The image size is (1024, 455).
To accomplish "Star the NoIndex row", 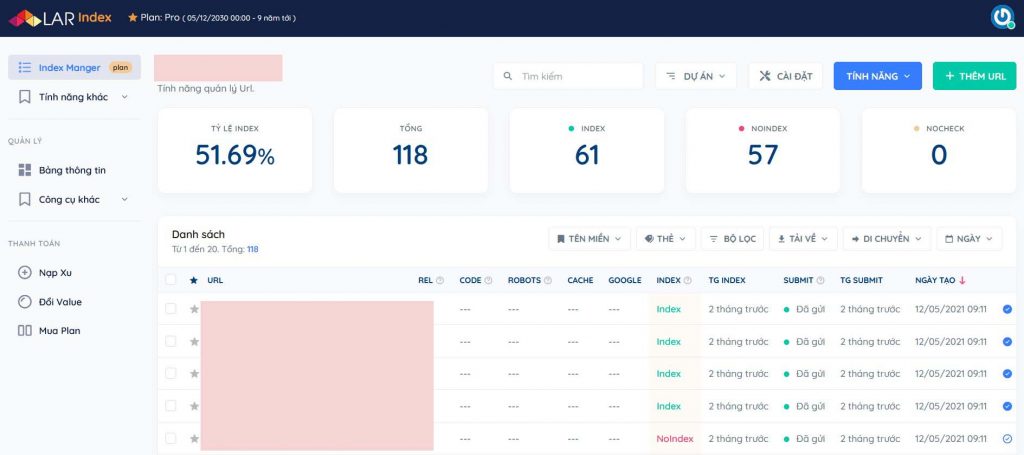I will coord(194,439).
